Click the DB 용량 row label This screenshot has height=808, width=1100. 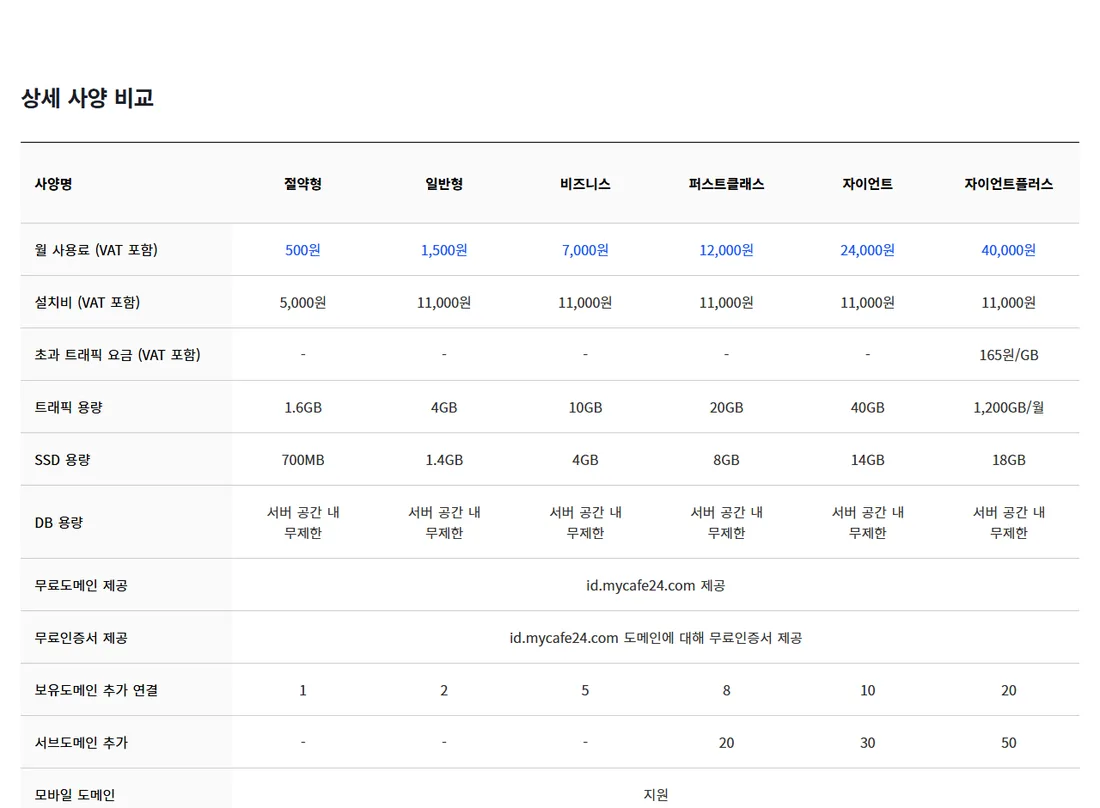pyautogui.click(x=59, y=523)
